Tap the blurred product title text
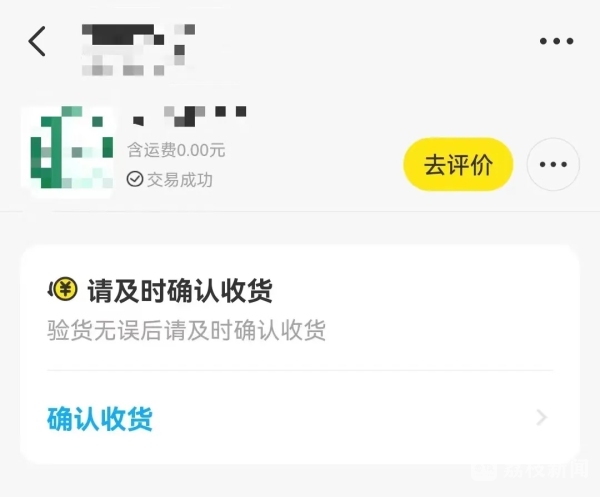This screenshot has height=497, width=600. [189, 116]
